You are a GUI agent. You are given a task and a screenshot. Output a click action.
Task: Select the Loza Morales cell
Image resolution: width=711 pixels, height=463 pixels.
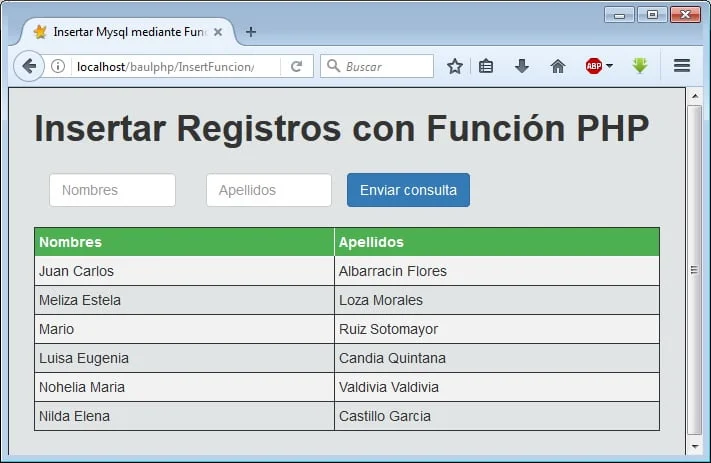coord(497,300)
